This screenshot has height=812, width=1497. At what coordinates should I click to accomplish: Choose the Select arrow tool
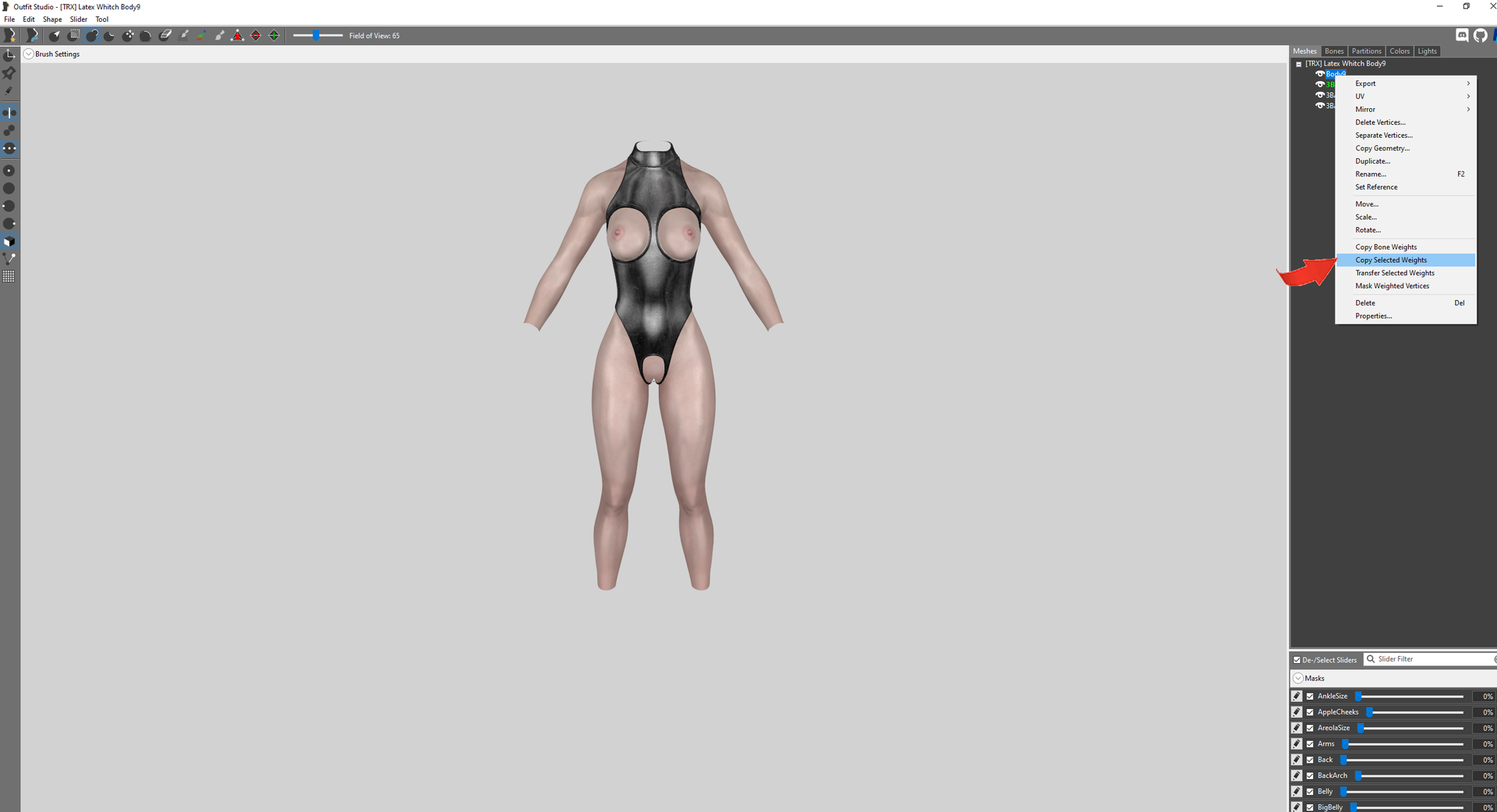tap(55, 35)
